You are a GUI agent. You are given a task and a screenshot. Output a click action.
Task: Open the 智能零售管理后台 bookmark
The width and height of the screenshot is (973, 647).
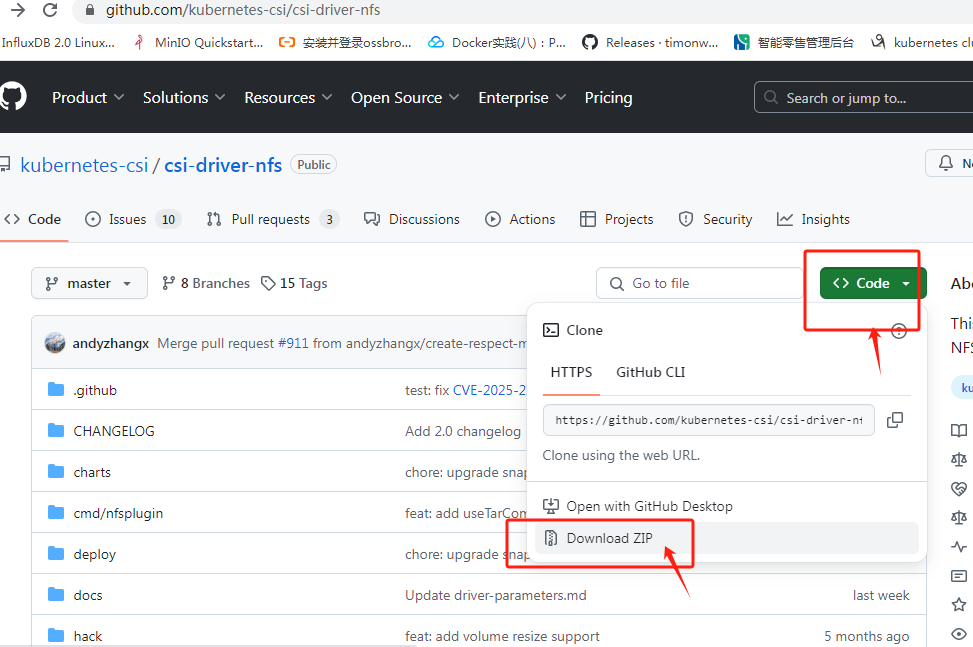(794, 42)
